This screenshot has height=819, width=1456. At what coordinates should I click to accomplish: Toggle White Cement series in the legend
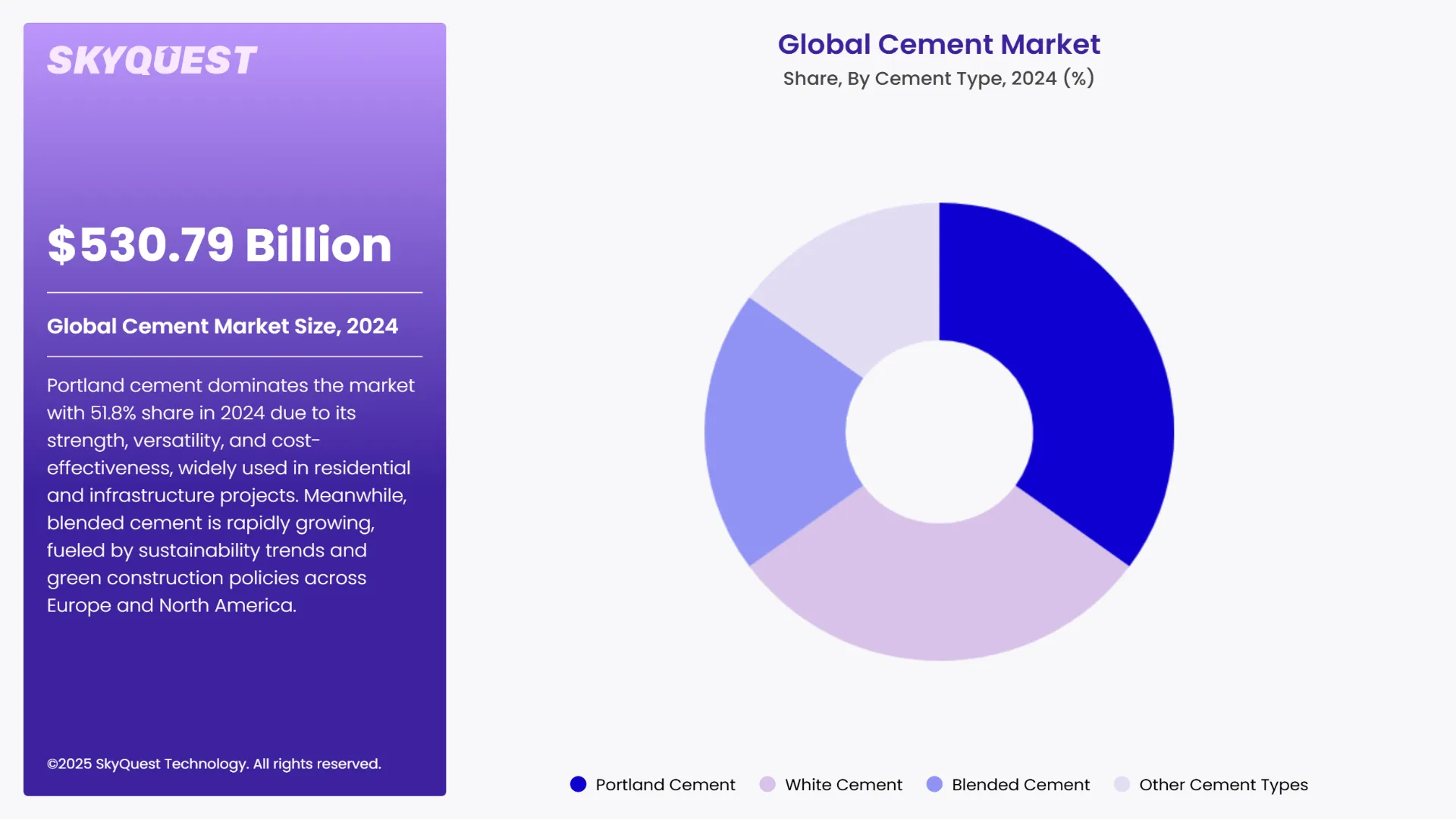843,784
